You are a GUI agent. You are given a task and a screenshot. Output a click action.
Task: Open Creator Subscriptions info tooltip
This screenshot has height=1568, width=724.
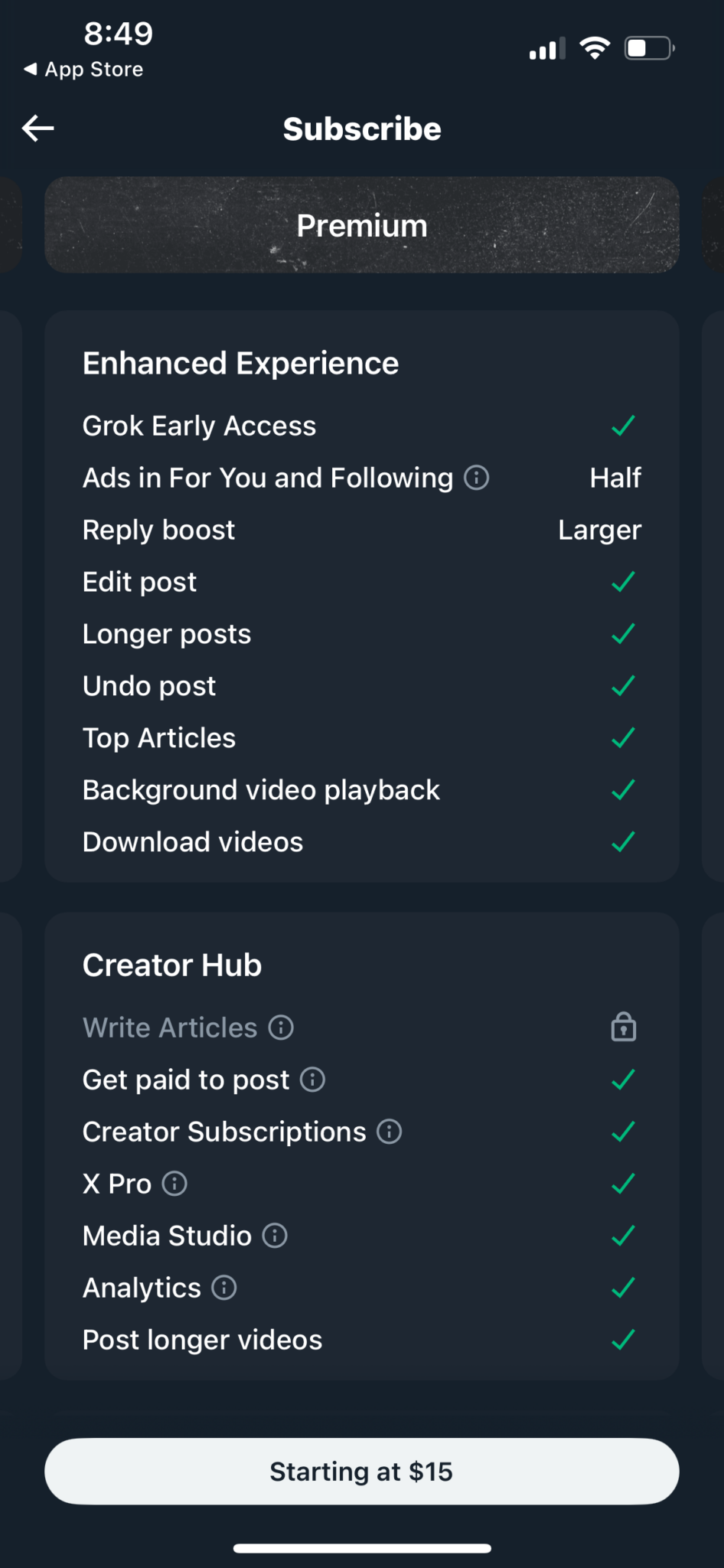389,1131
